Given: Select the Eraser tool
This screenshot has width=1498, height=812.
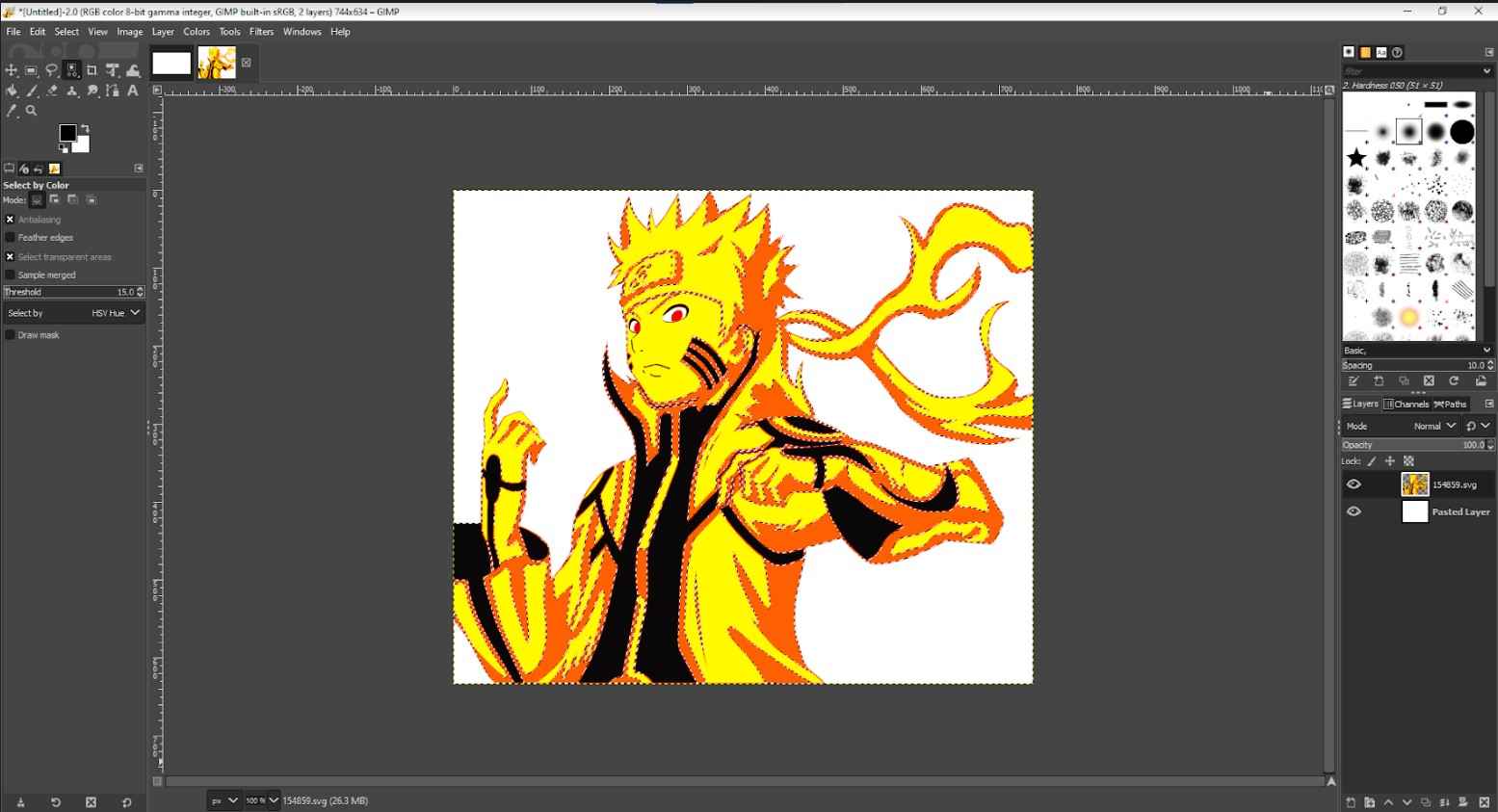Looking at the screenshot, I should click(x=52, y=91).
